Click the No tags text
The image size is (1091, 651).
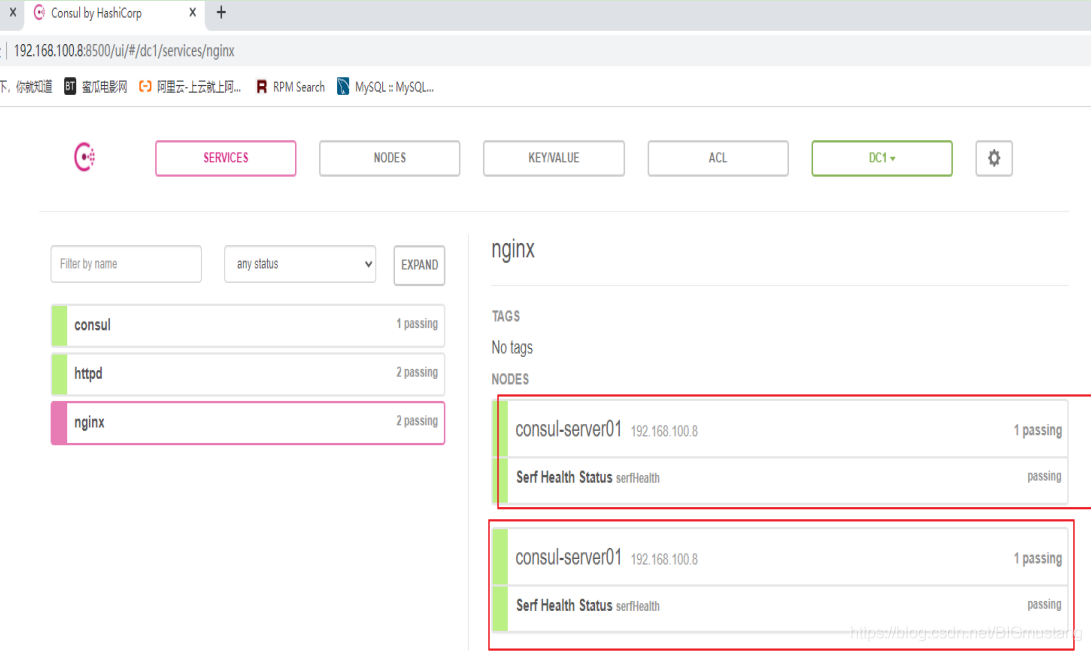pyautogui.click(x=512, y=347)
